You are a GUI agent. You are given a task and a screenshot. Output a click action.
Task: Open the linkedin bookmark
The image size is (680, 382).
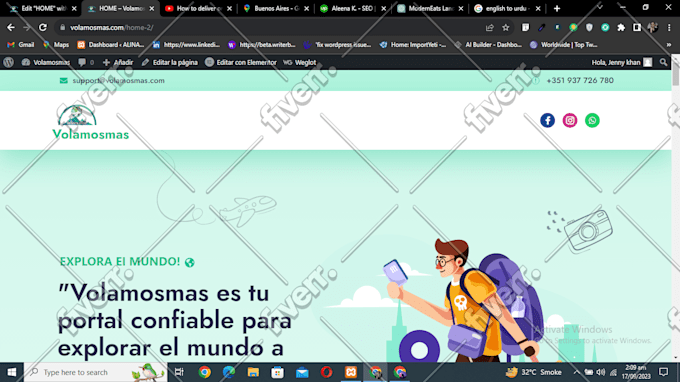click(186, 45)
